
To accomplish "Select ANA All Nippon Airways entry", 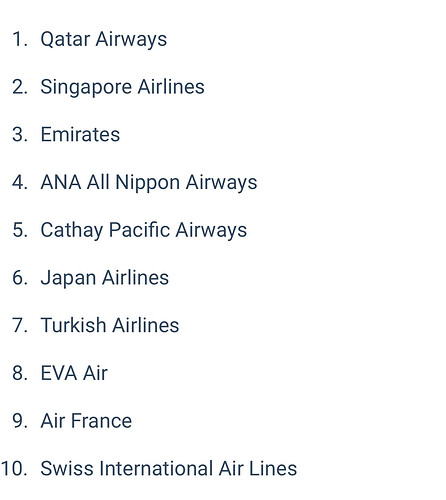I will tap(149, 183).
